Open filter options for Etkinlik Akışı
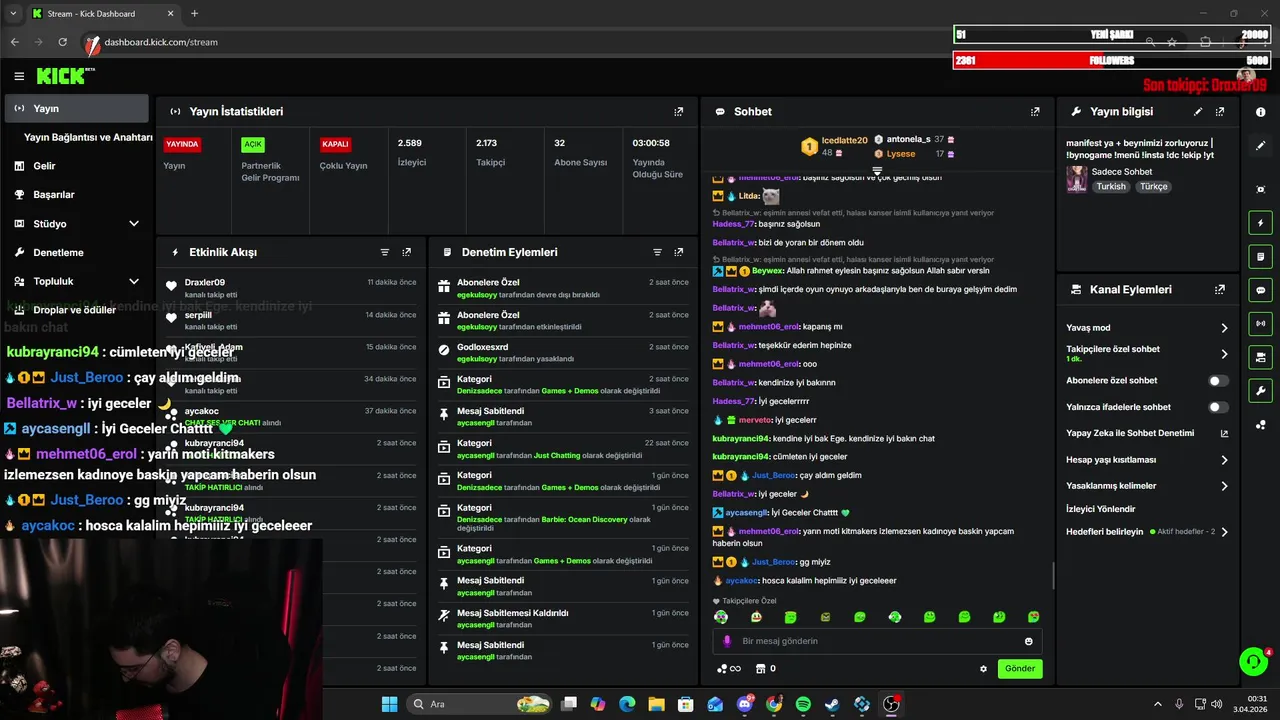The width and height of the screenshot is (1280, 720). [385, 253]
